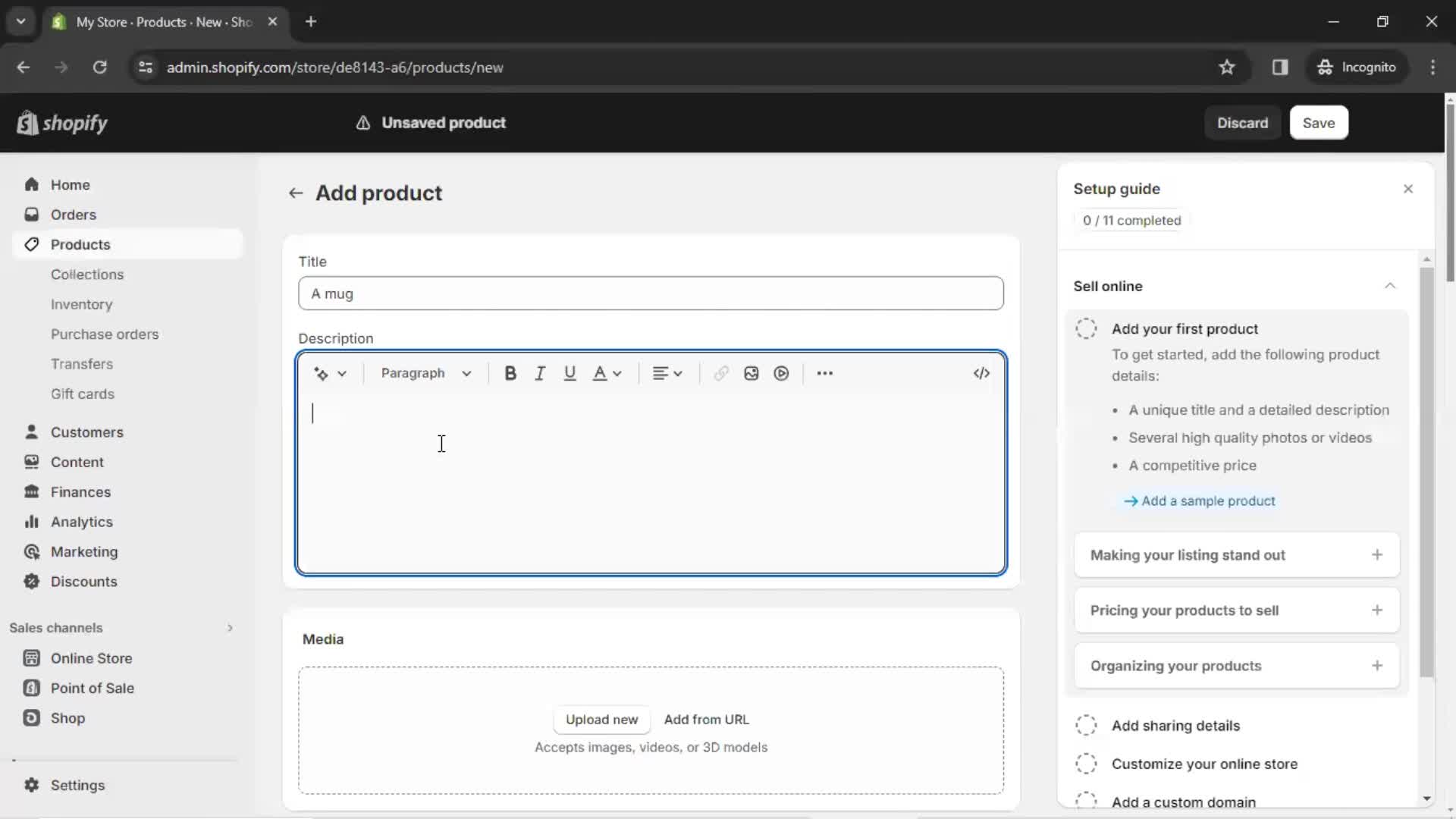The width and height of the screenshot is (1456, 819).
Task: Toggle bold formatting on text
Action: tap(510, 373)
